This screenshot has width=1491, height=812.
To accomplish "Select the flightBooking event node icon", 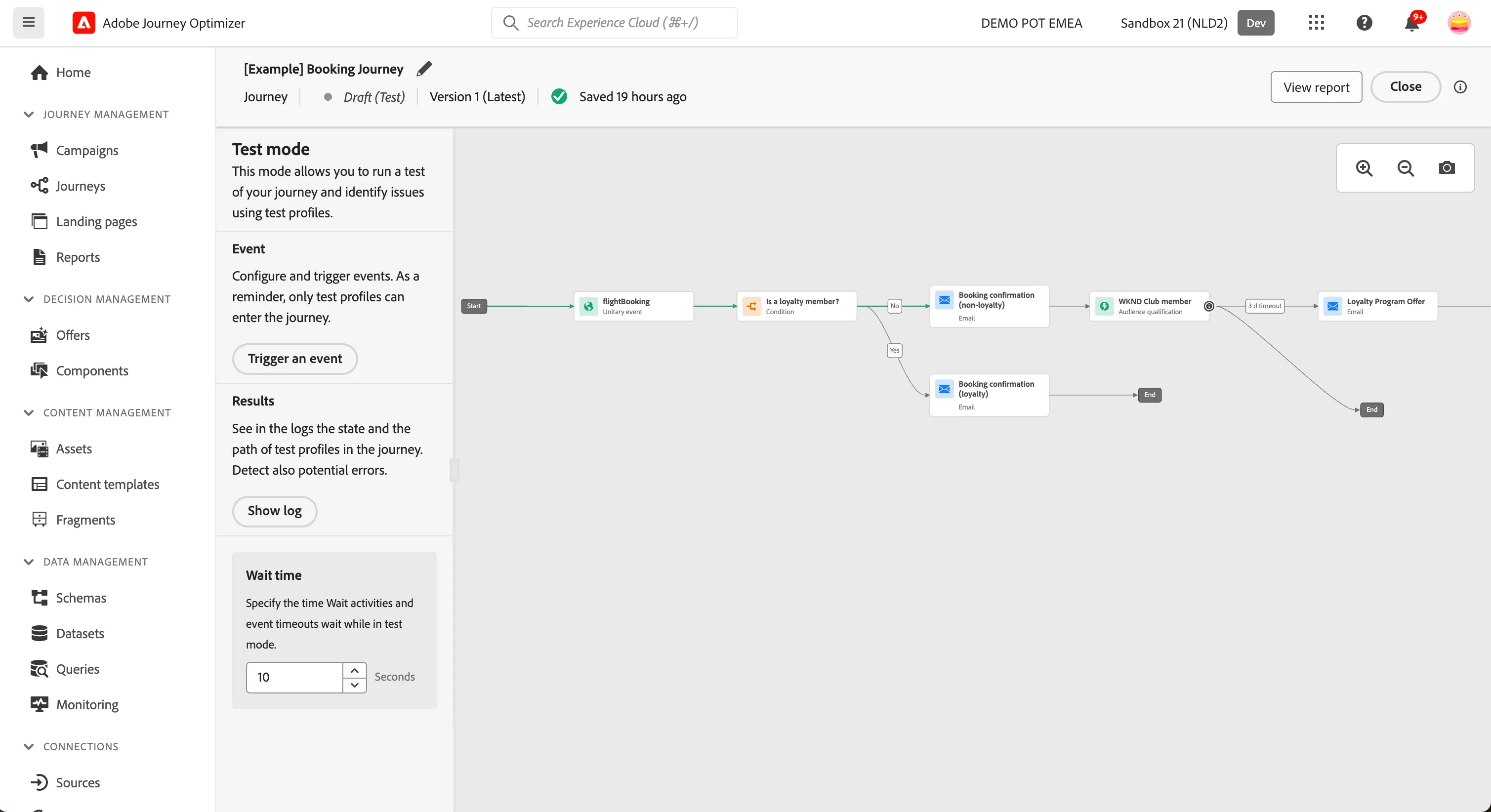I will point(589,306).
